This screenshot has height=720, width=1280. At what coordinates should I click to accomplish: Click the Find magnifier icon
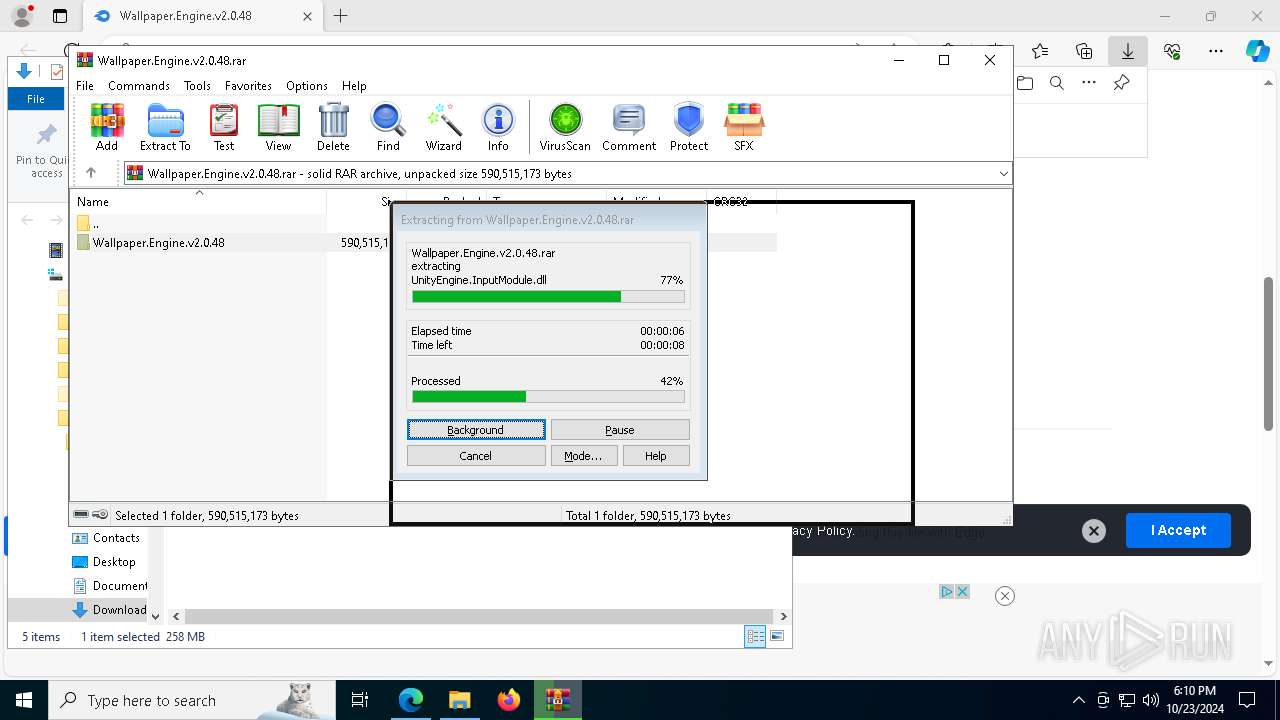click(x=388, y=127)
